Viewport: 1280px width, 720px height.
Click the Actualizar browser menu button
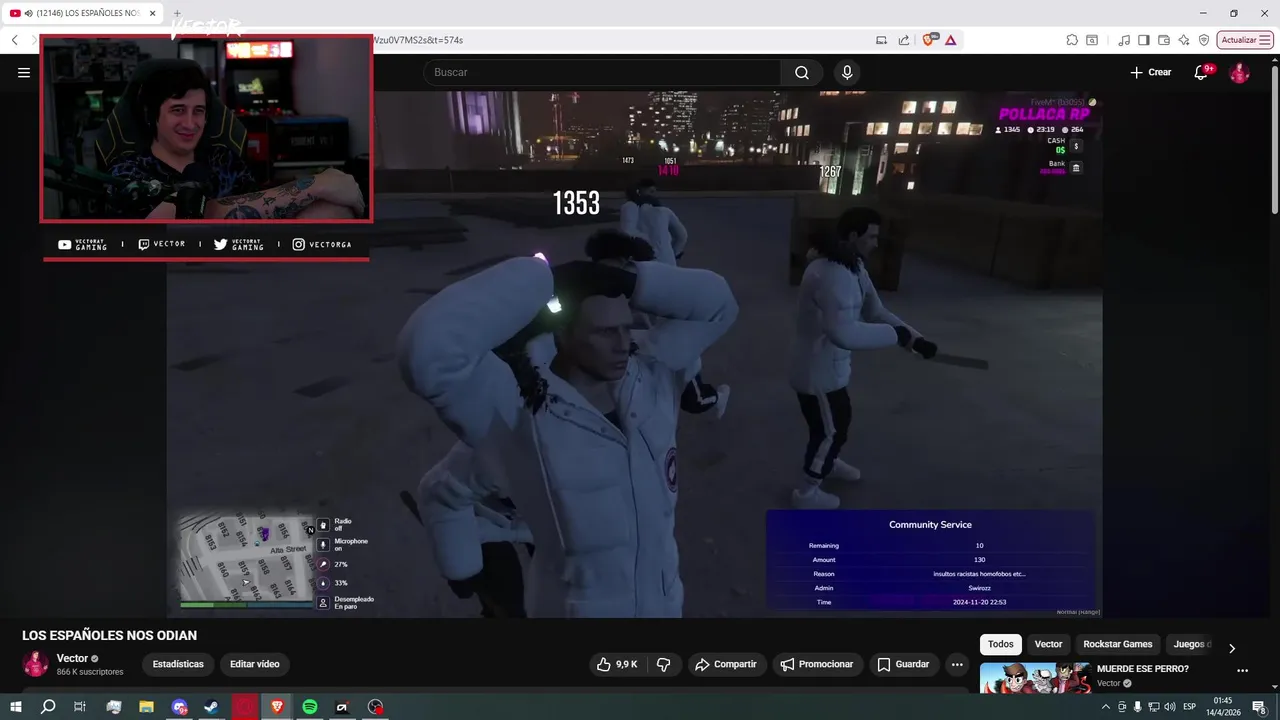pyautogui.click(x=1245, y=40)
